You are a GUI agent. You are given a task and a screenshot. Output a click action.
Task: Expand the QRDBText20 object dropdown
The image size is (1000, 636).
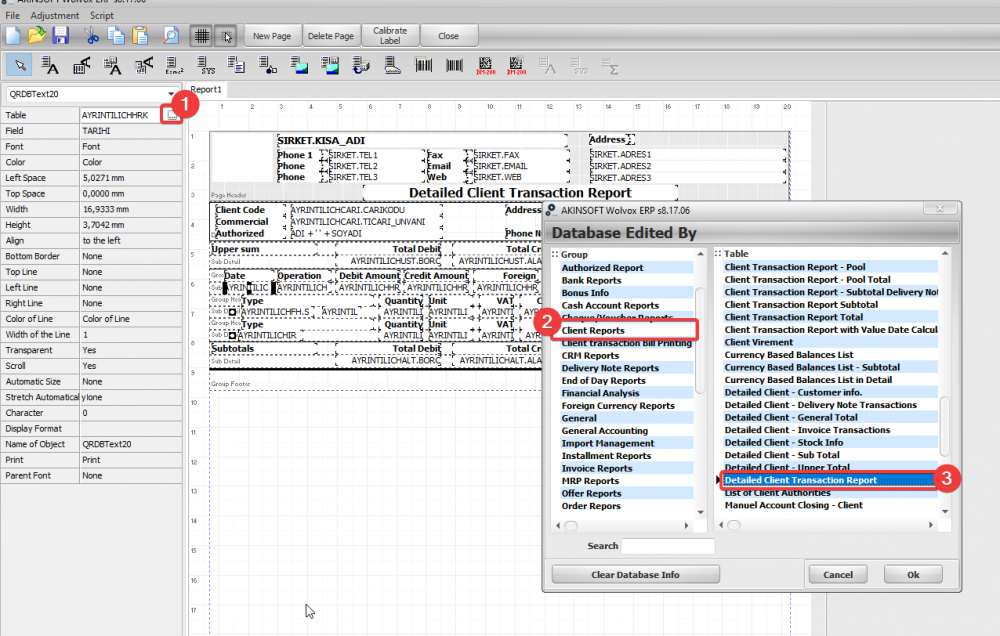171,94
